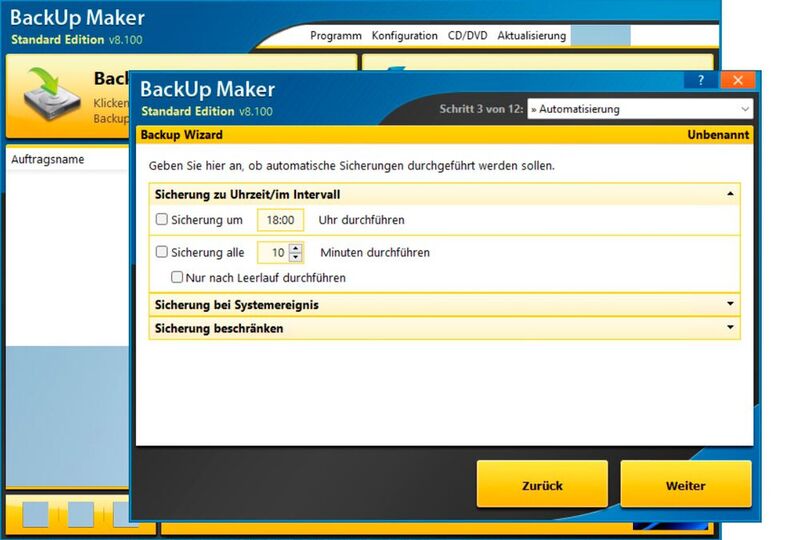
Task: Open the wizard step dropdown 'Automatisierung'
Action: click(x=640, y=109)
